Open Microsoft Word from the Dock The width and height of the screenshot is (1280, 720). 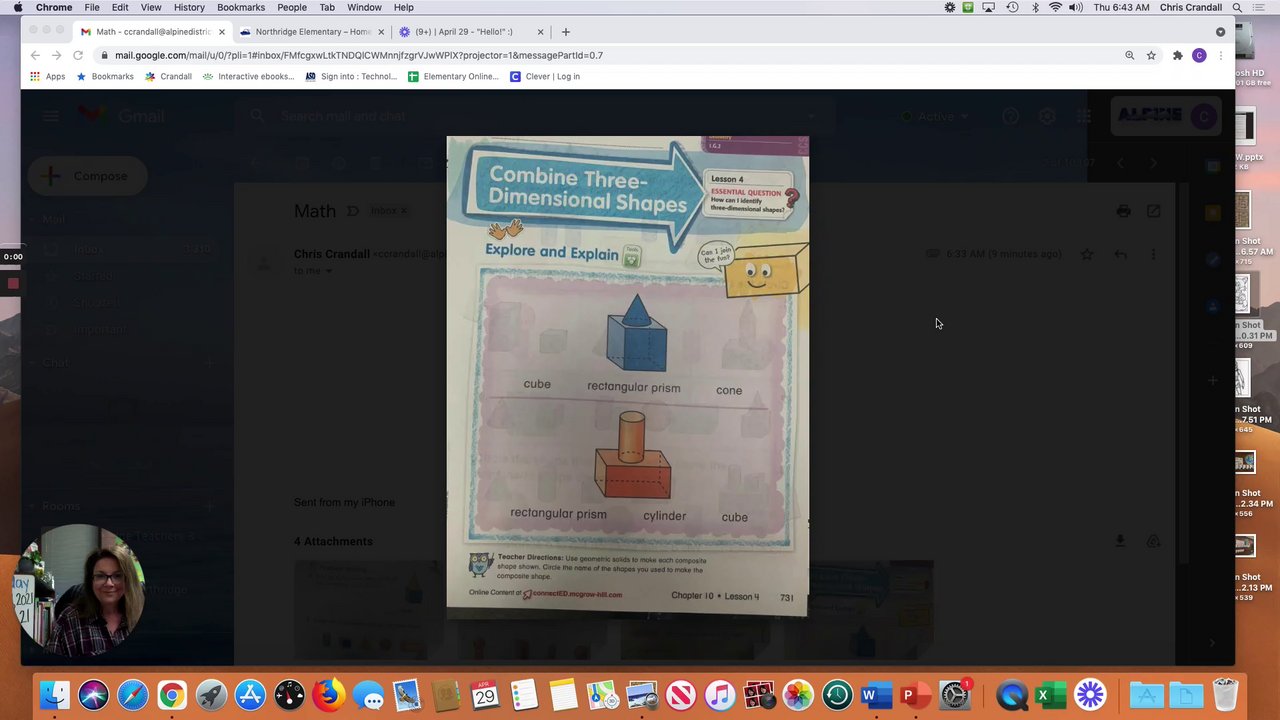pos(875,694)
